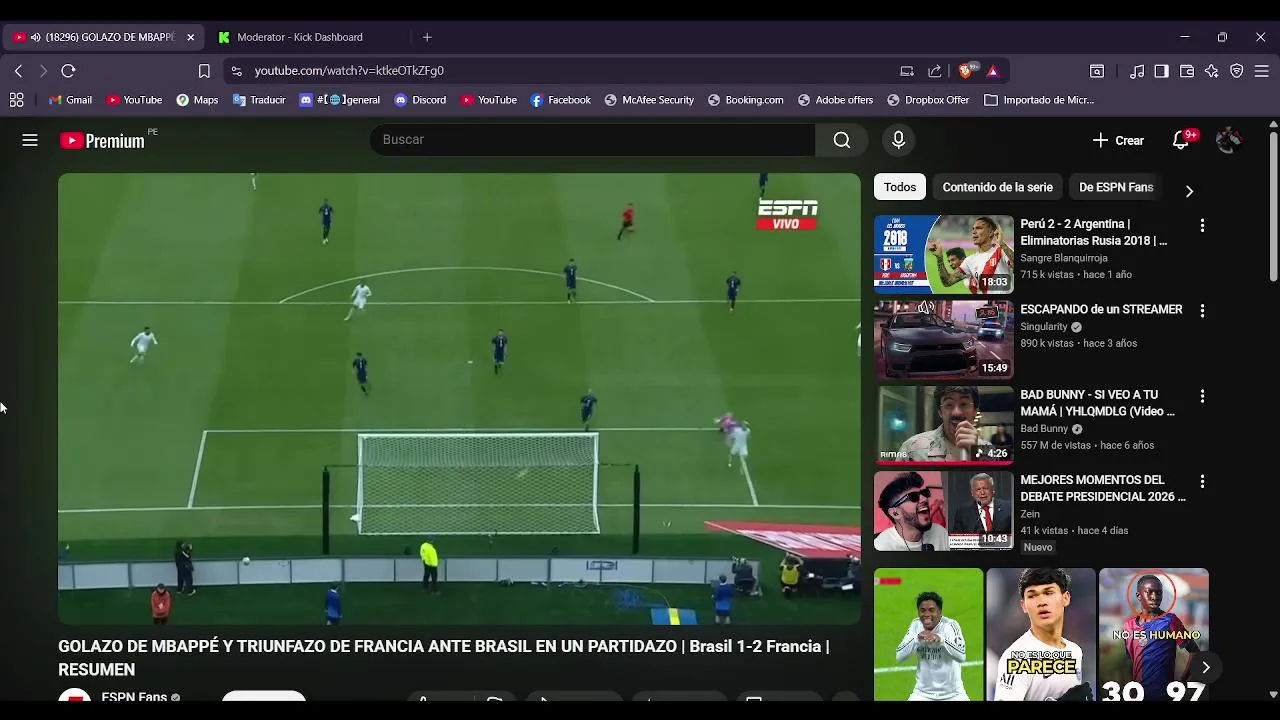Focus the Buscar search field
1280x720 pixels.
click(x=593, y=140)
